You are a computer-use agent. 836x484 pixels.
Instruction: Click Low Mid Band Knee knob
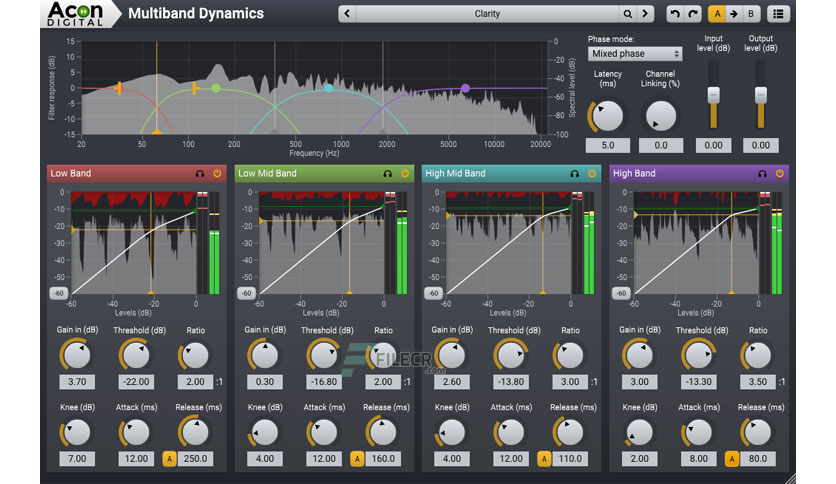[265, 432]
